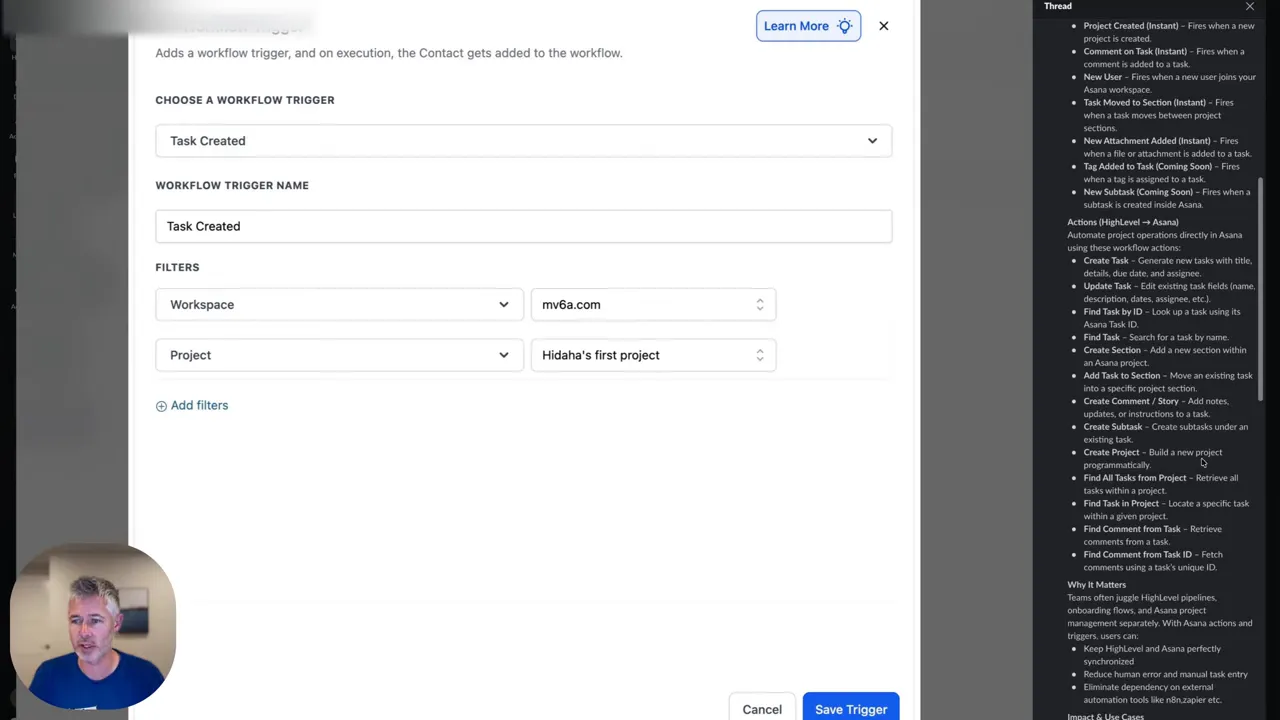The height and width of the screenshot is (720, 1280).
Task: Open the Workspace filter dropdown
Action: (x=339, y=304)
